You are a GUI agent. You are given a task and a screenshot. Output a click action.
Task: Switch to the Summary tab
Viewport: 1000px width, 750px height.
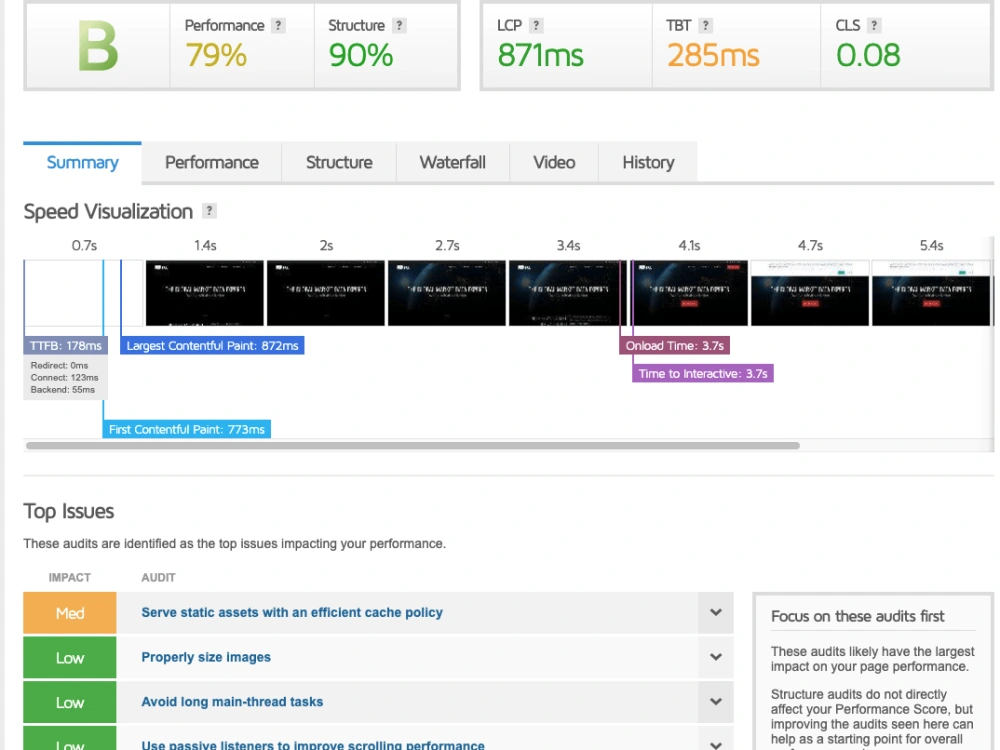pyautogui.click(x=82, y=163)
